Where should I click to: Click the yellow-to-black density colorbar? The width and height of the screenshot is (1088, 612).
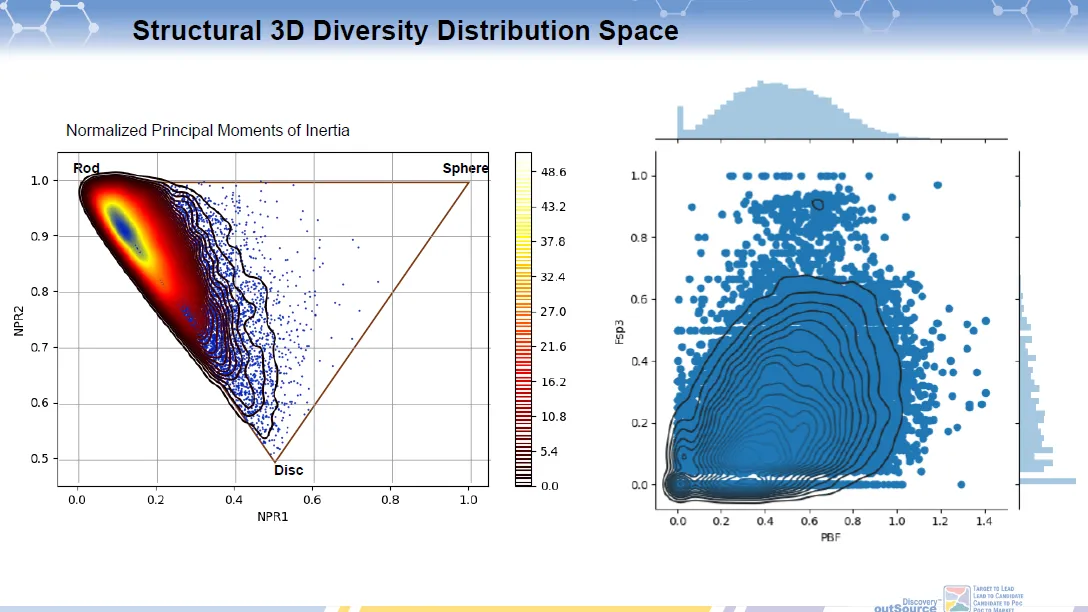[x=524, y=320]
